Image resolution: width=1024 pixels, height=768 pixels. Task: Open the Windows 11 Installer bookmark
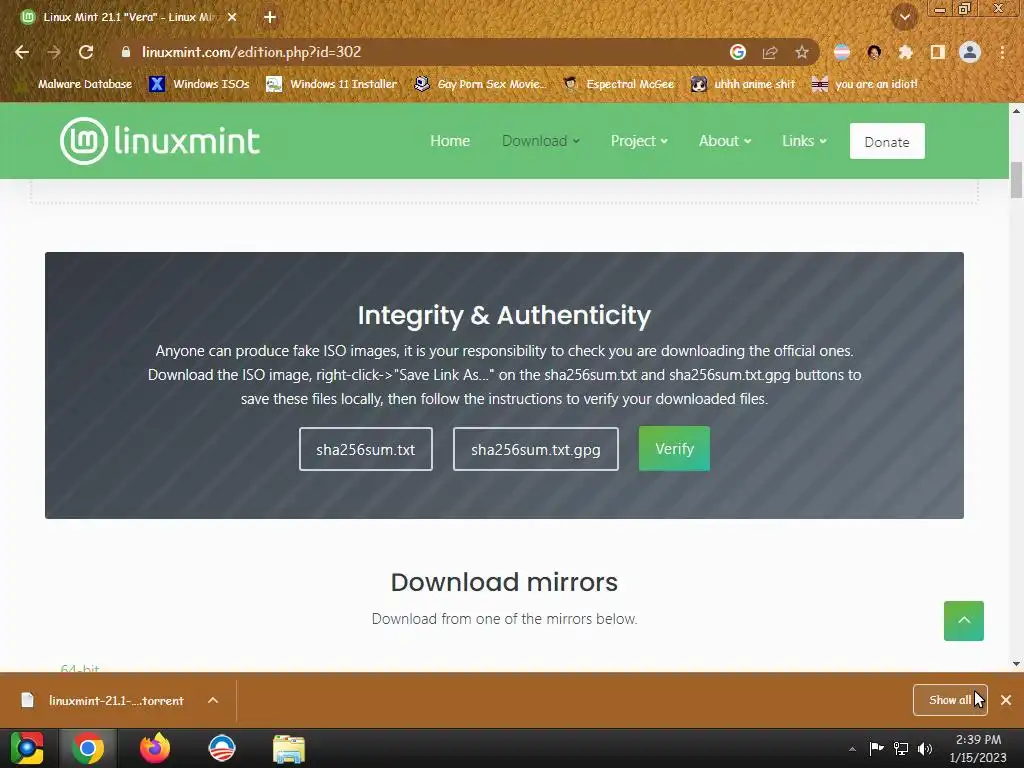332,84
